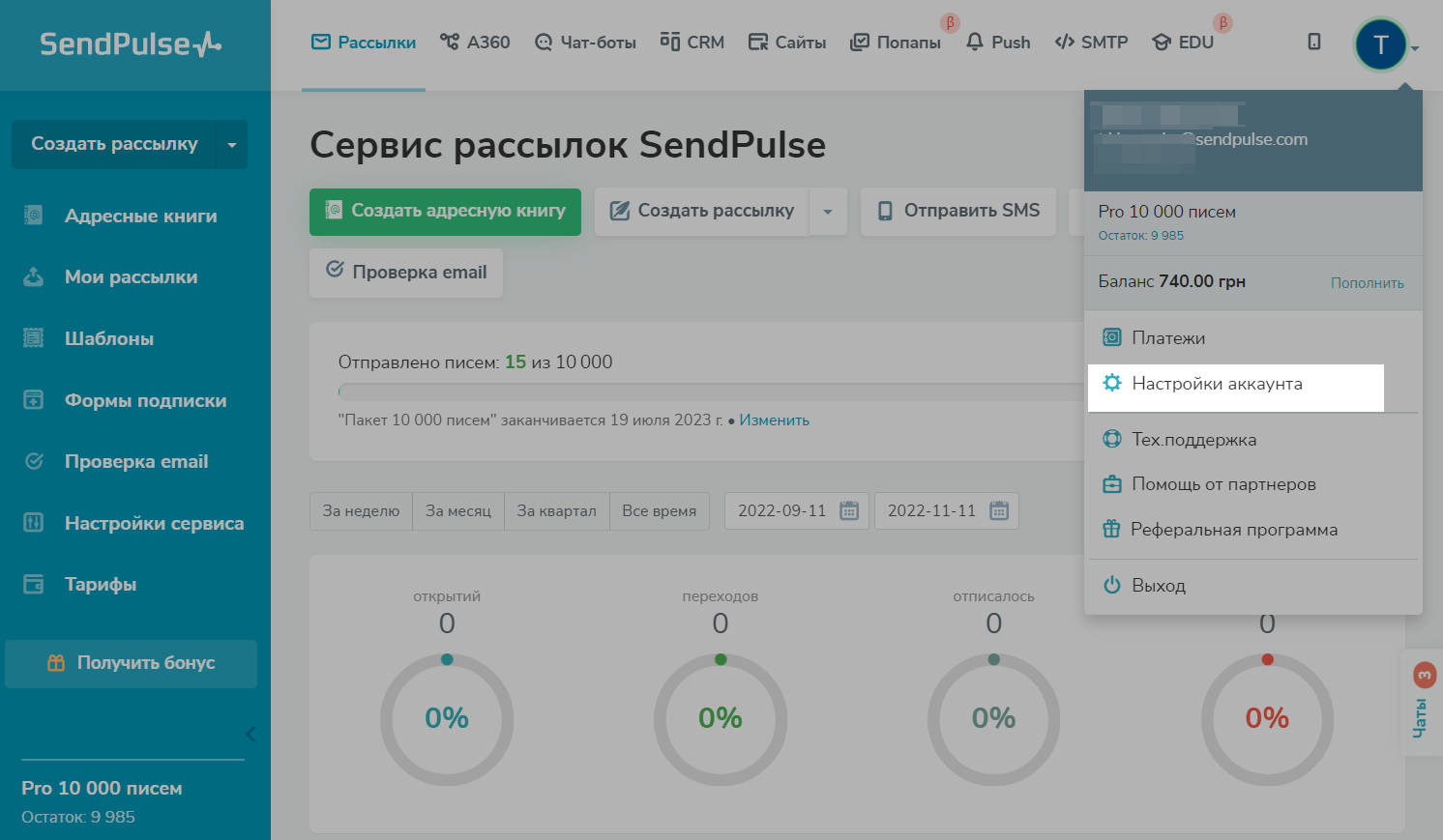Screen dimensions: 1443x840
Task: Open the Чаты side tab
Action: (1421, 702)
